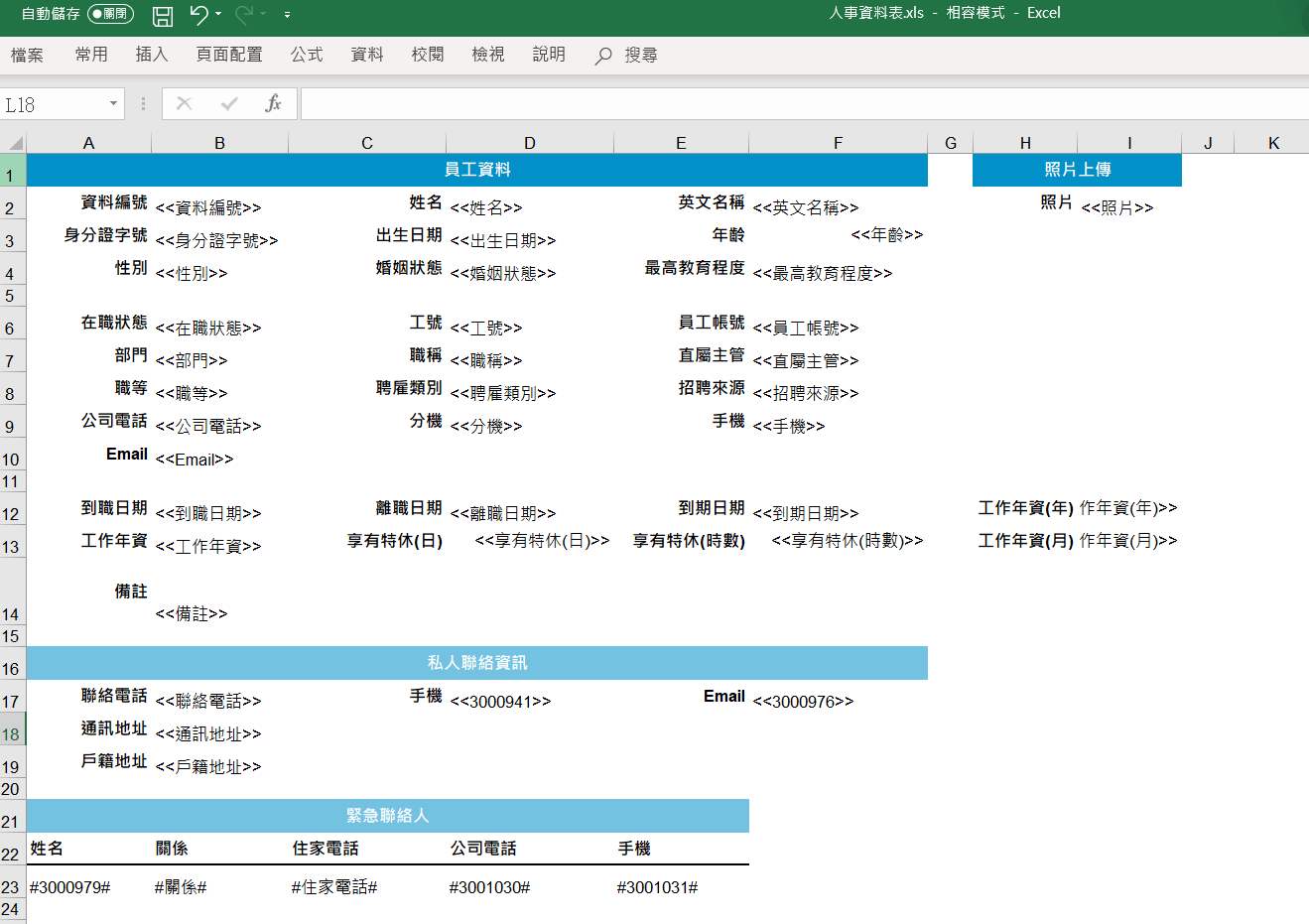Click the Undo arrow icon
The image size is (1309, 924).
click(x=198, y=14)
